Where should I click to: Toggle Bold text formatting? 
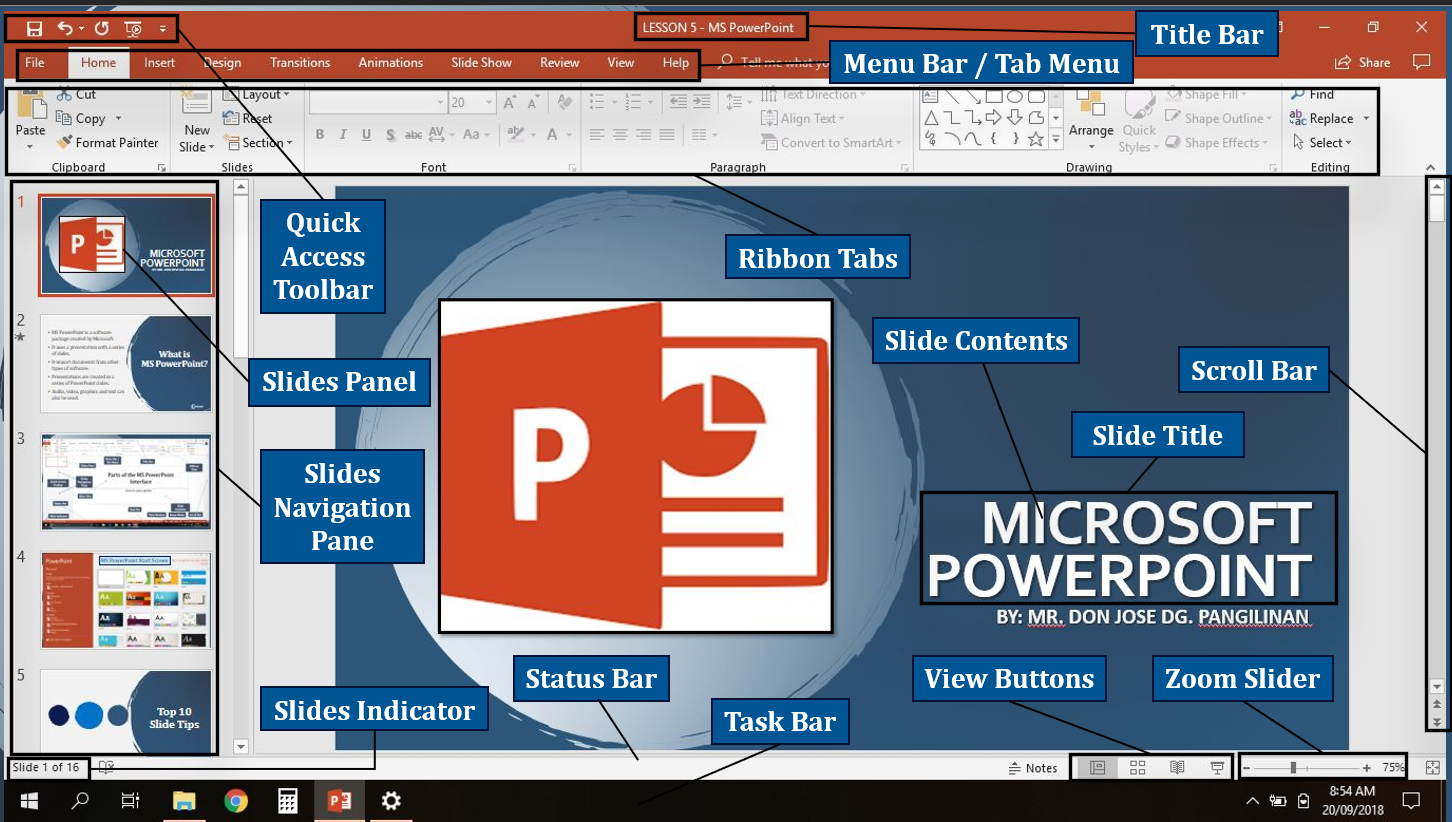pyautogui.click(x=320, y=135)
